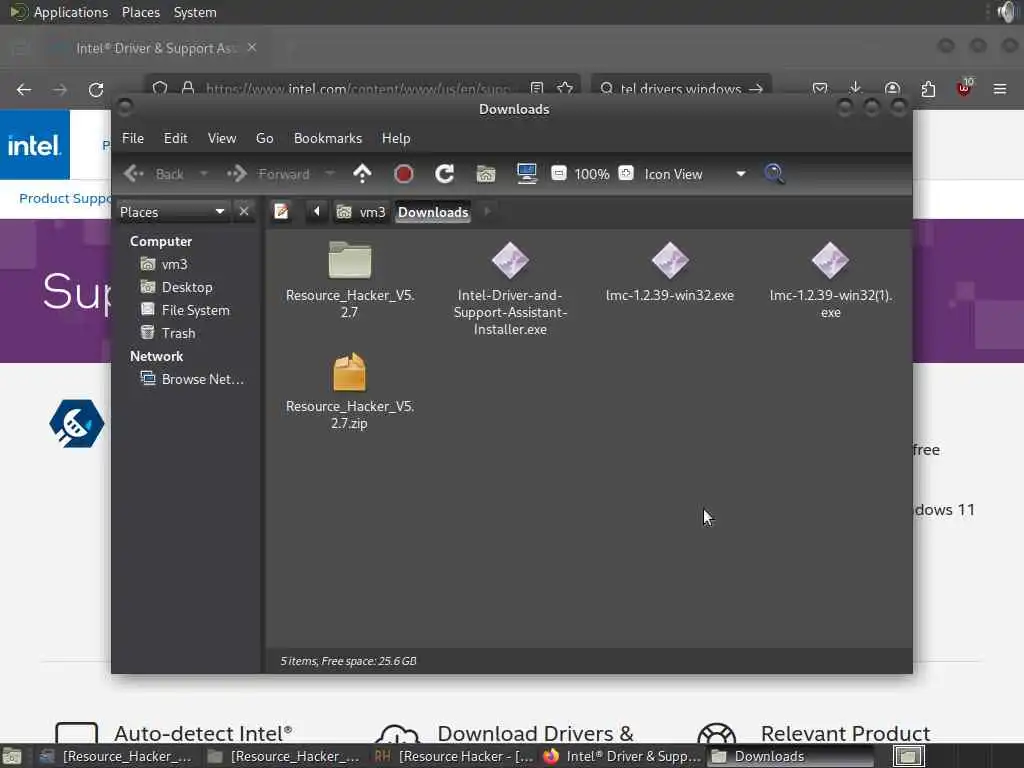Open the Home folder from the toolbar
The image size is (1024, 768).
485,174
